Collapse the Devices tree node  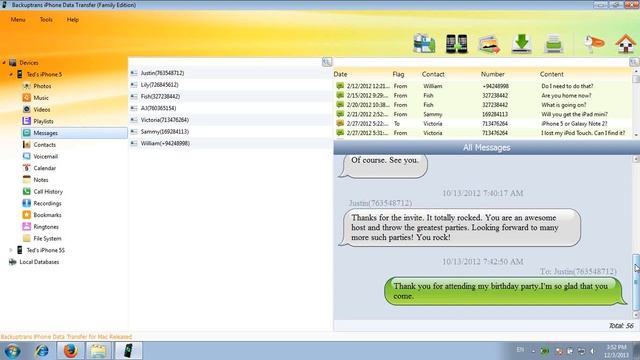coord(4,63)
